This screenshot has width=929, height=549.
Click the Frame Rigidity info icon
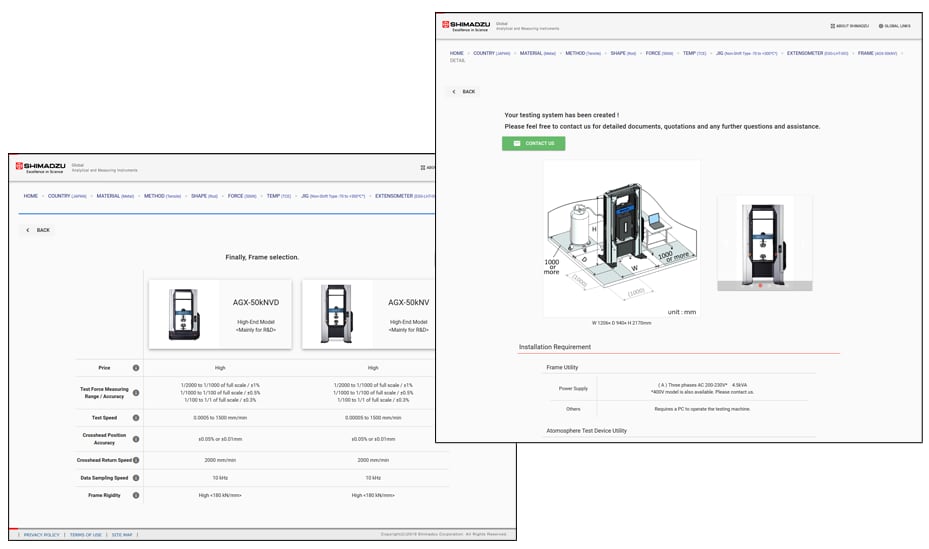click(136, 495)
